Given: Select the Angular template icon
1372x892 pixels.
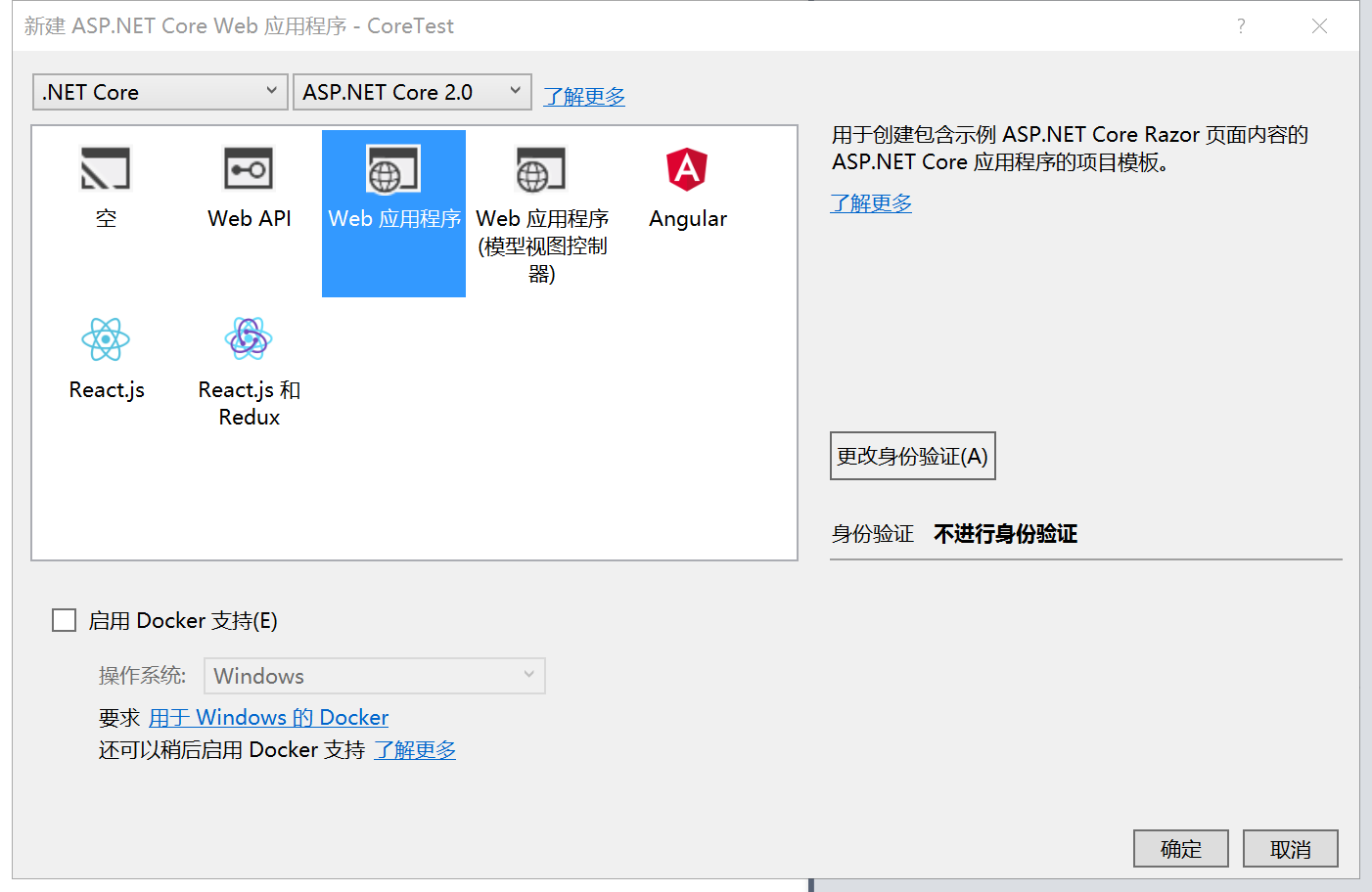Looking at the screenshot, I should click(x=687, y=169).
